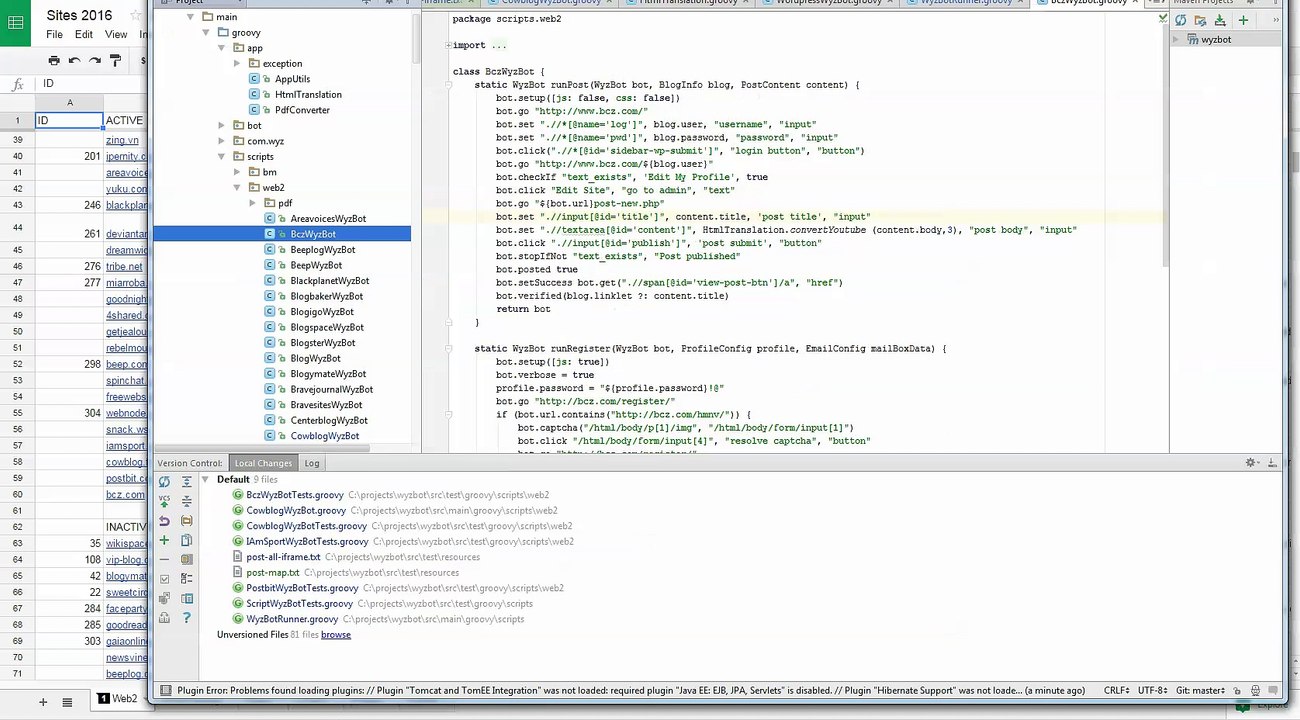Collapse the Default changelist
Image resolution: width=1300 pixels, height=720 pixels.
coord(205,480)
